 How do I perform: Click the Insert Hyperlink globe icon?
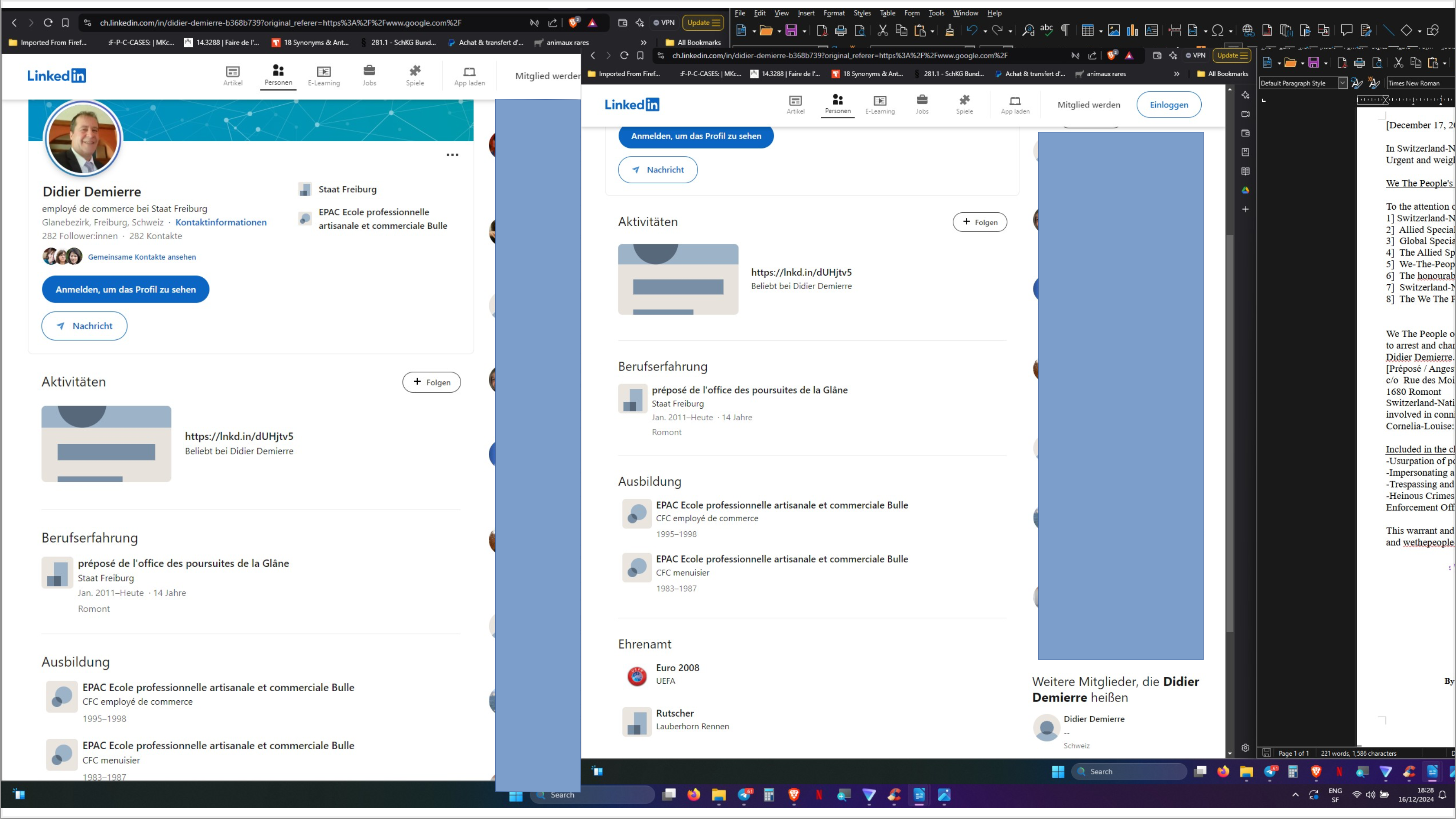coord(1248,30)
